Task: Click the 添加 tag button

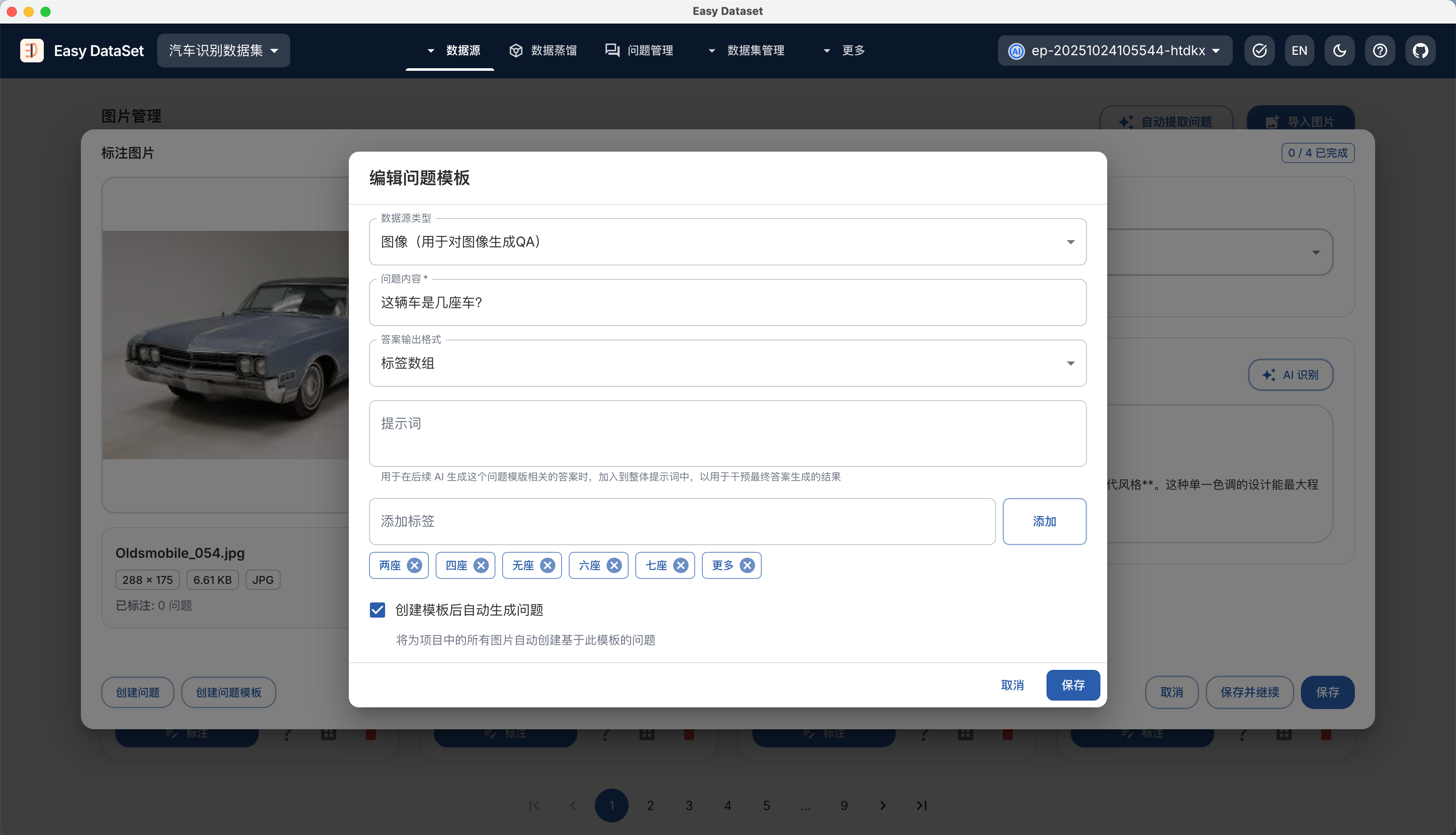Action: 1044,521
